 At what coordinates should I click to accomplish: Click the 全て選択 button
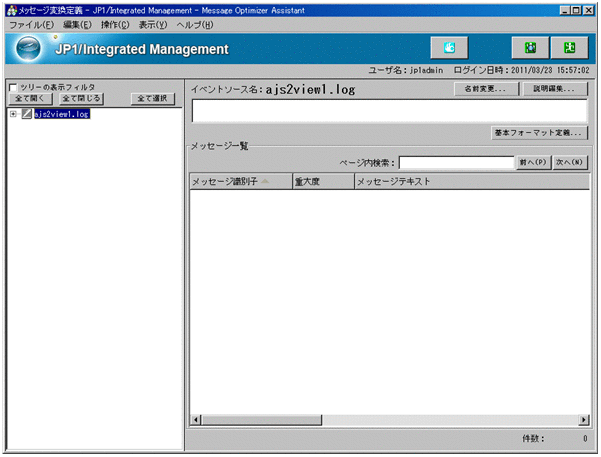click(x=154, y=99)
